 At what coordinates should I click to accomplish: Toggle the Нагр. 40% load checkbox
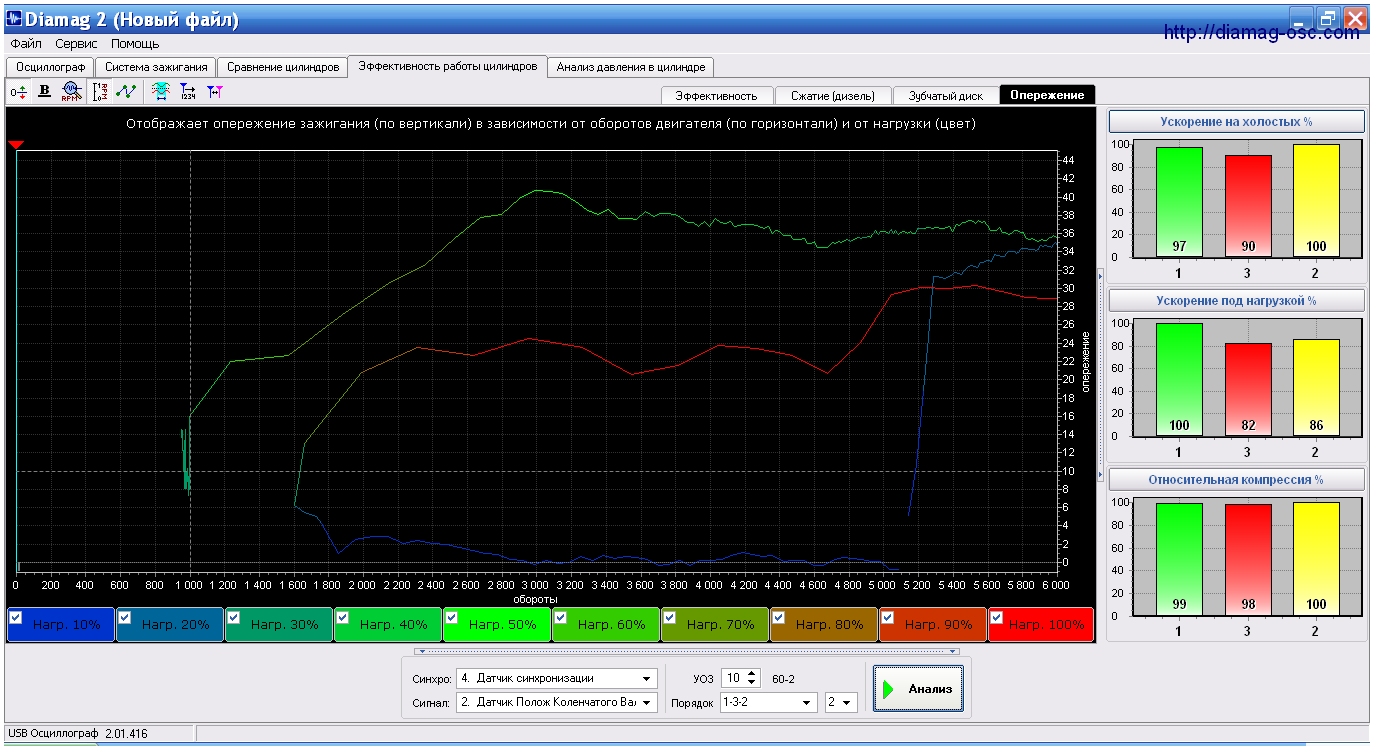[343, 618]
